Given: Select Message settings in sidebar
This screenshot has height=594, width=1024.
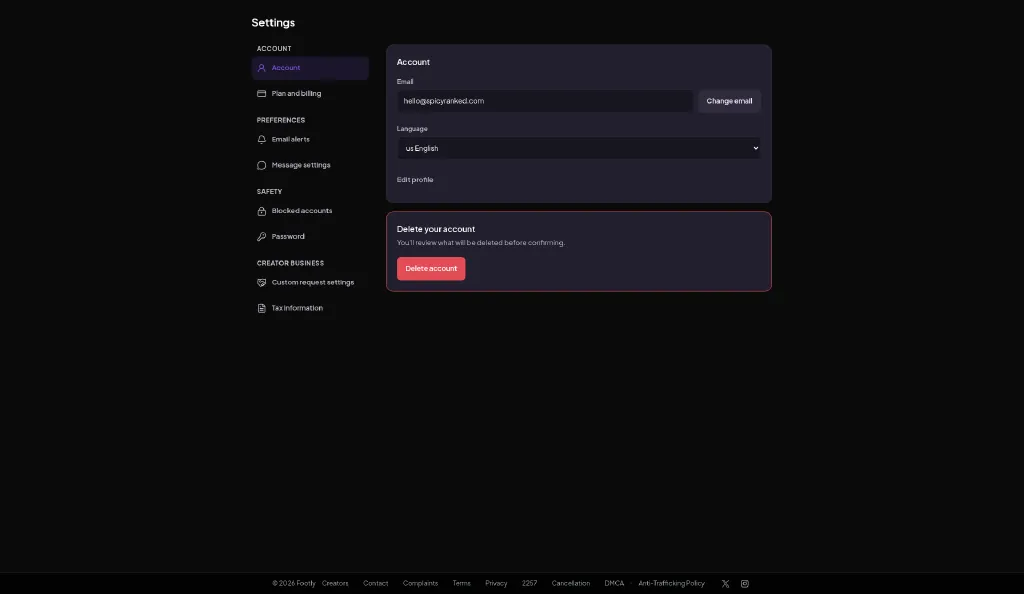Looking at the screenshot, I should pos(310,165).
